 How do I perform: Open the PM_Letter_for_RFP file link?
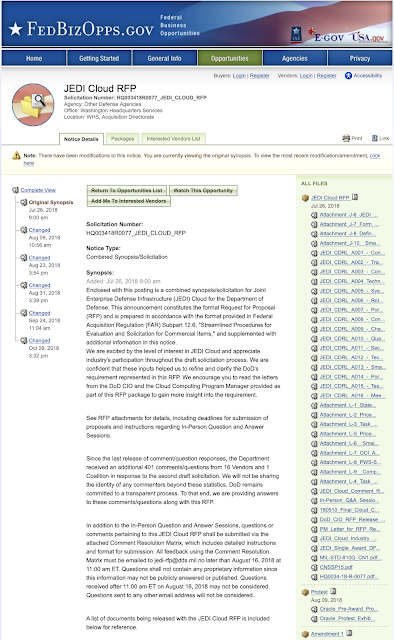click(350, 529)
